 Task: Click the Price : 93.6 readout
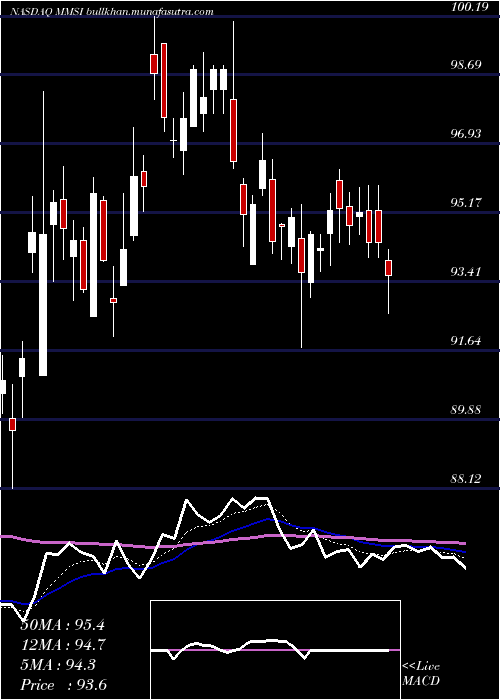tap(63, 685)
